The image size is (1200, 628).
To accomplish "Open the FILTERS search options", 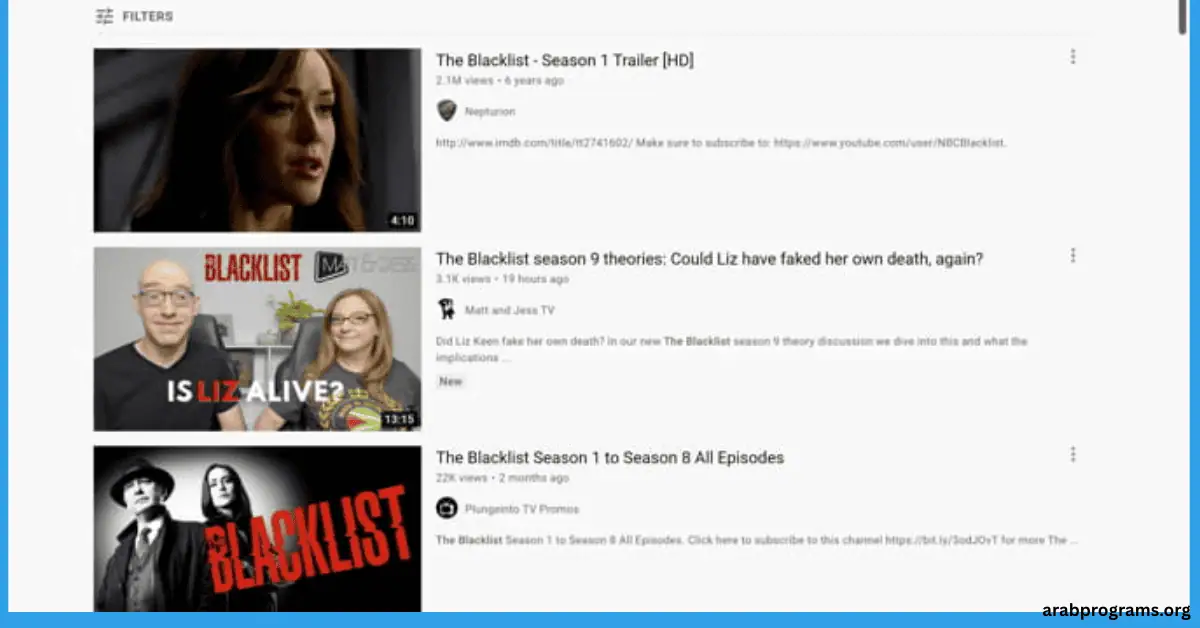I will coord(134,16).
